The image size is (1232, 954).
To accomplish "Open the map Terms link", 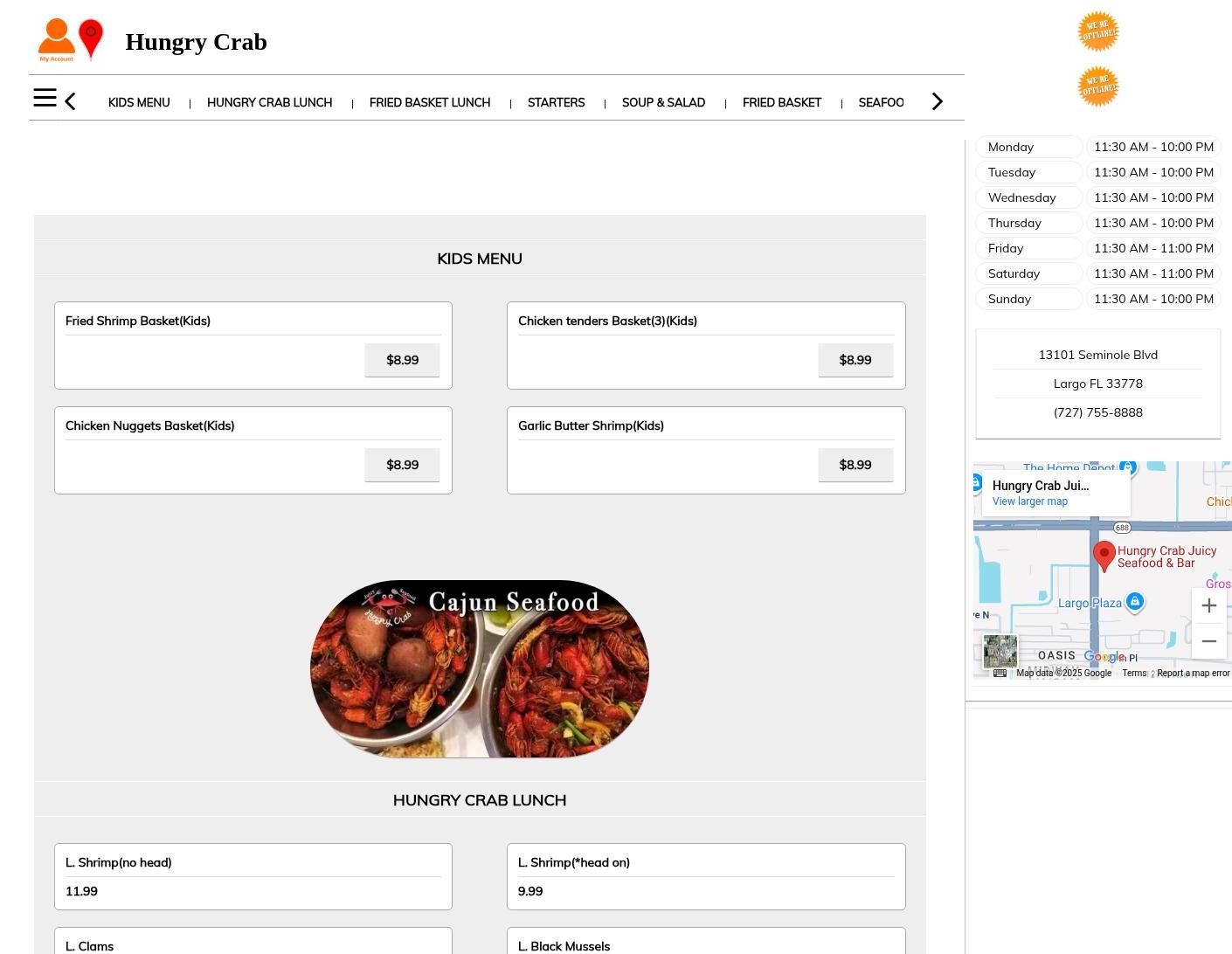I will pyautogui.click(x=1134, y=673).
